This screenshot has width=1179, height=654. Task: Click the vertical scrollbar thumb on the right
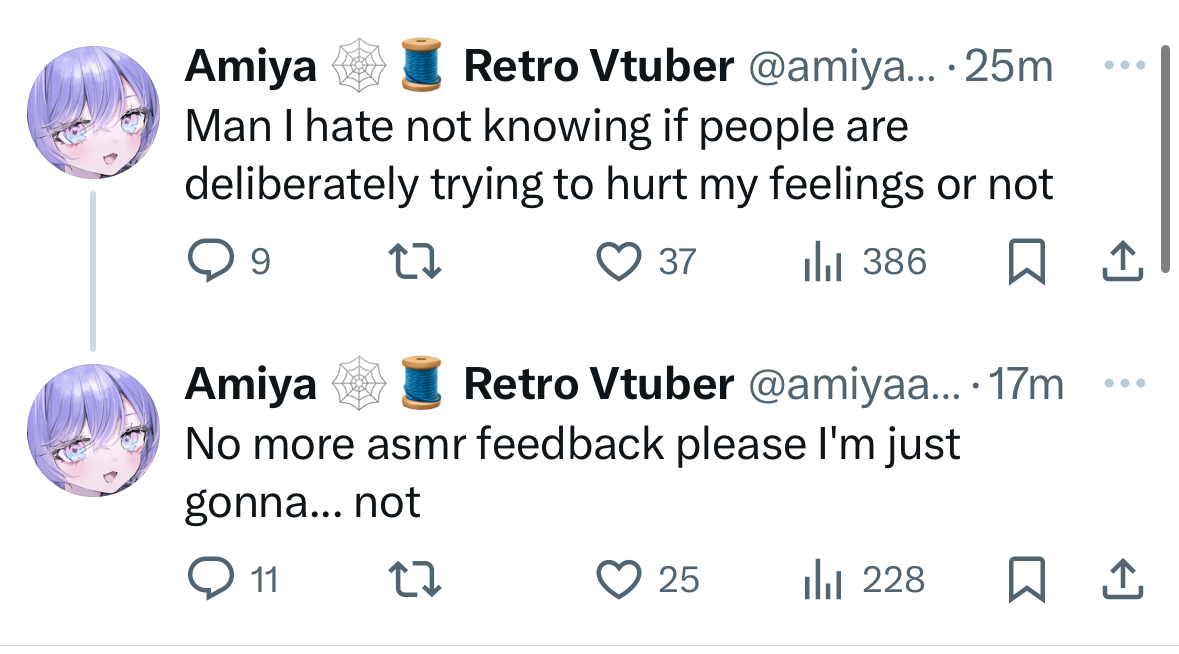[x=1165, y=158]
